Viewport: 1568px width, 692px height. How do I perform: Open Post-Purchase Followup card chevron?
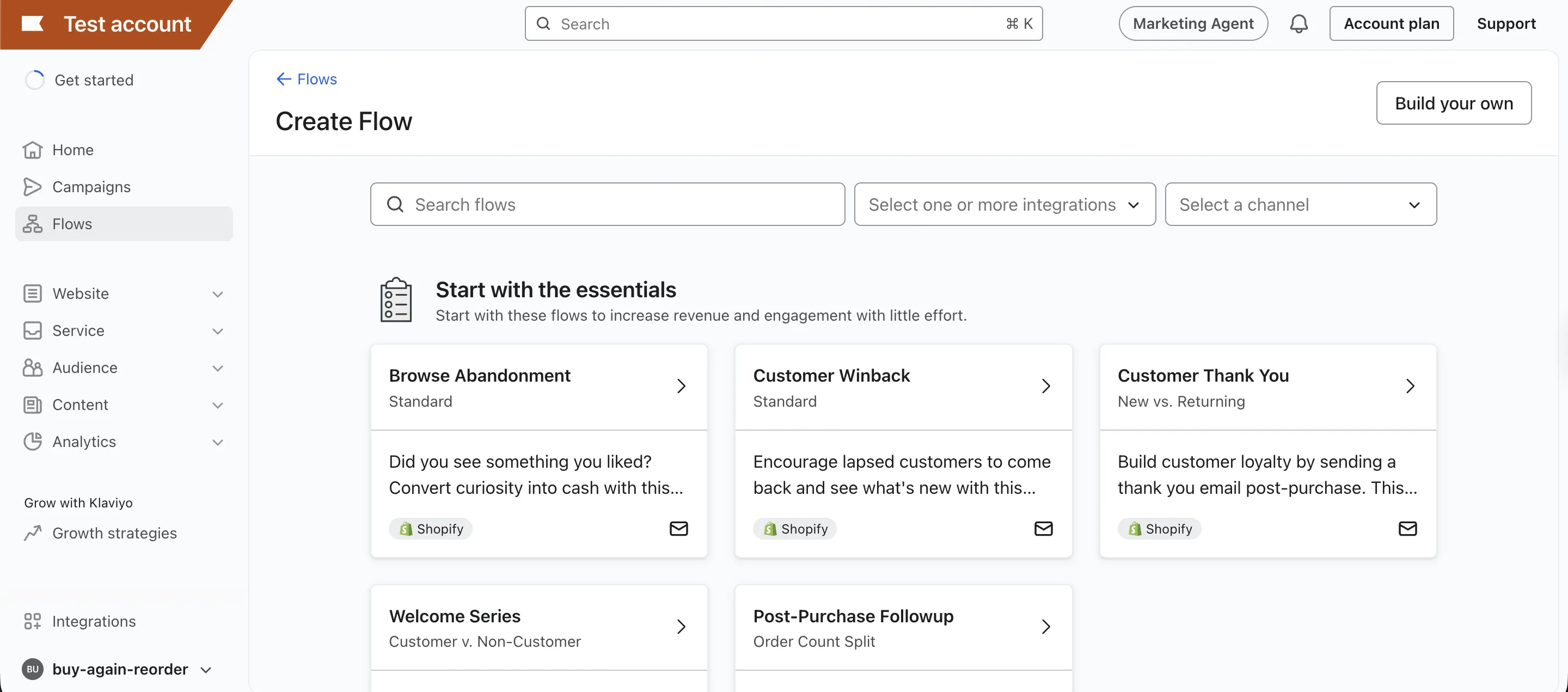[1046, 627]
